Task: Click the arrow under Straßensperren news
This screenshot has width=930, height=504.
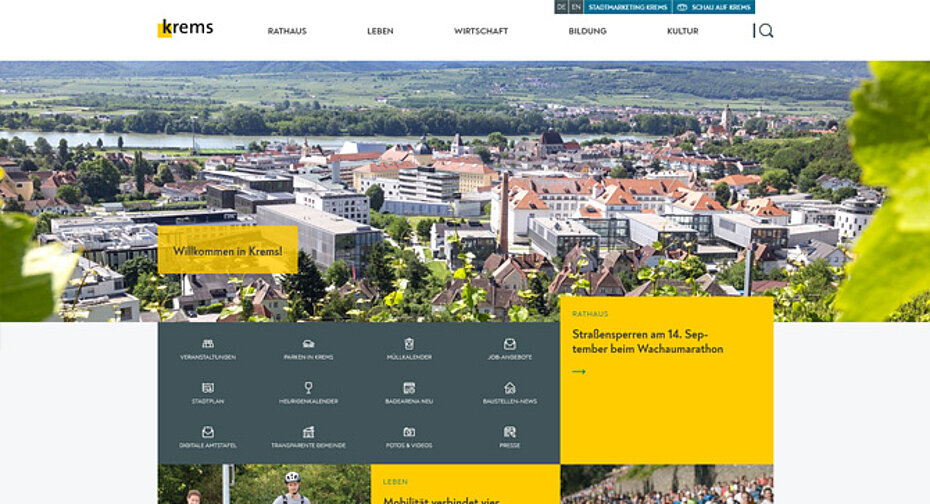Action: click(x=579, y=372)
